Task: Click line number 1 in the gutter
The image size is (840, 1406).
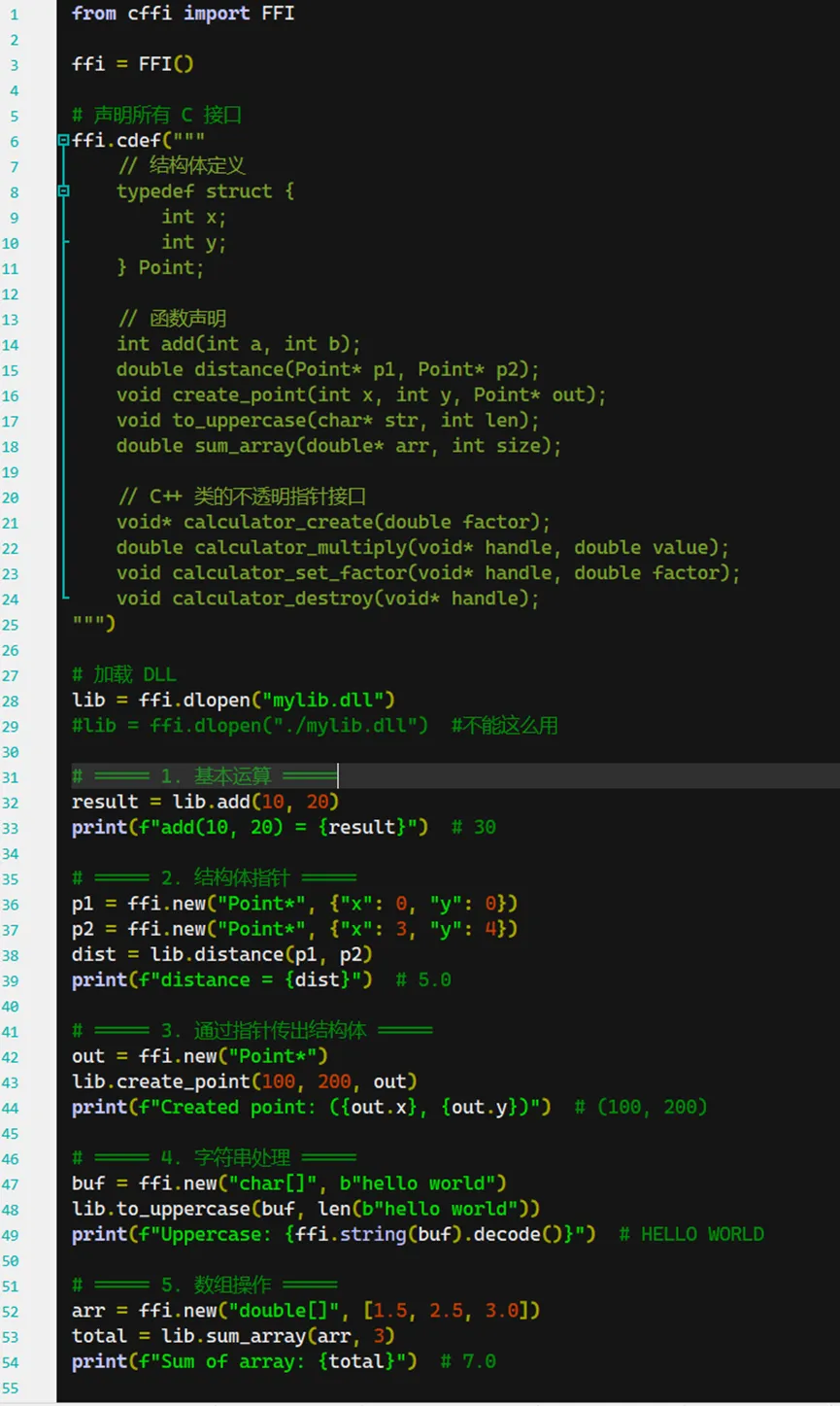Action: click(14, 15)
